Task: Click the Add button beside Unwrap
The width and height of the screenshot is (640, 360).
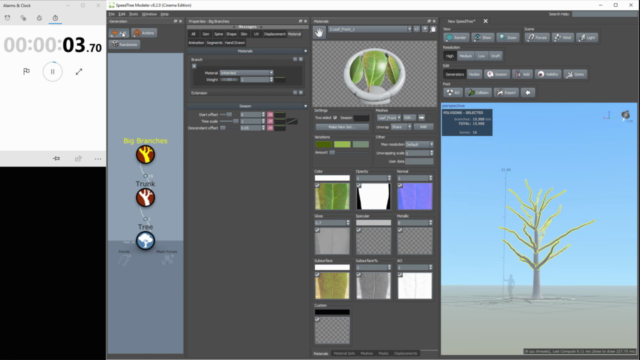Action: pos(423,127)
